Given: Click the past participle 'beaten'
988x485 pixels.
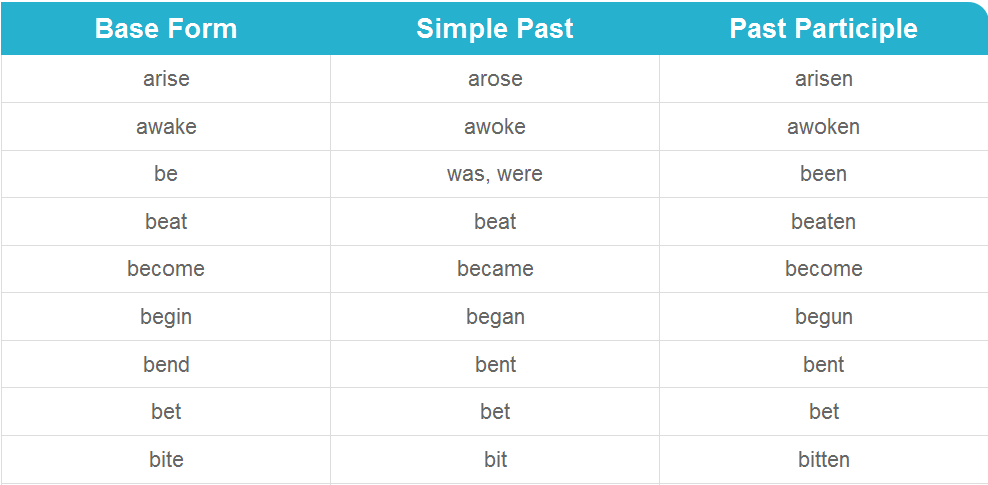Looking at the screenshot, I should [x=824, y=222].
